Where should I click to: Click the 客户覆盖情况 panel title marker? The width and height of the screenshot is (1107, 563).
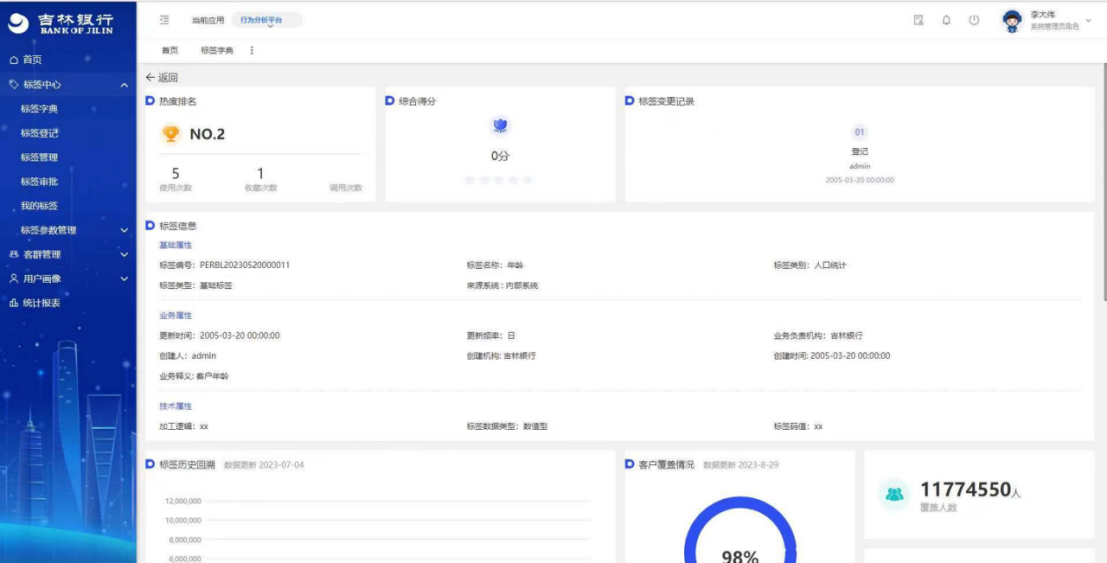coord(630,464)
